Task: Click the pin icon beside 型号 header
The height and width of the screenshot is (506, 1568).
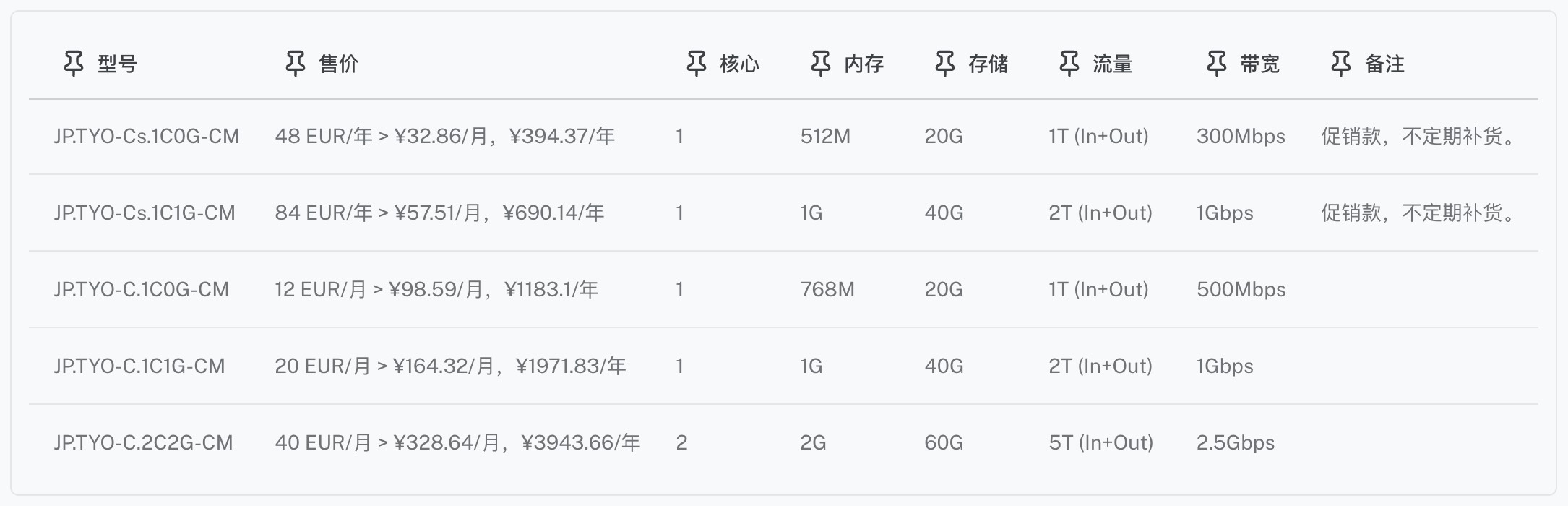Action: click(x=73, y=64)
